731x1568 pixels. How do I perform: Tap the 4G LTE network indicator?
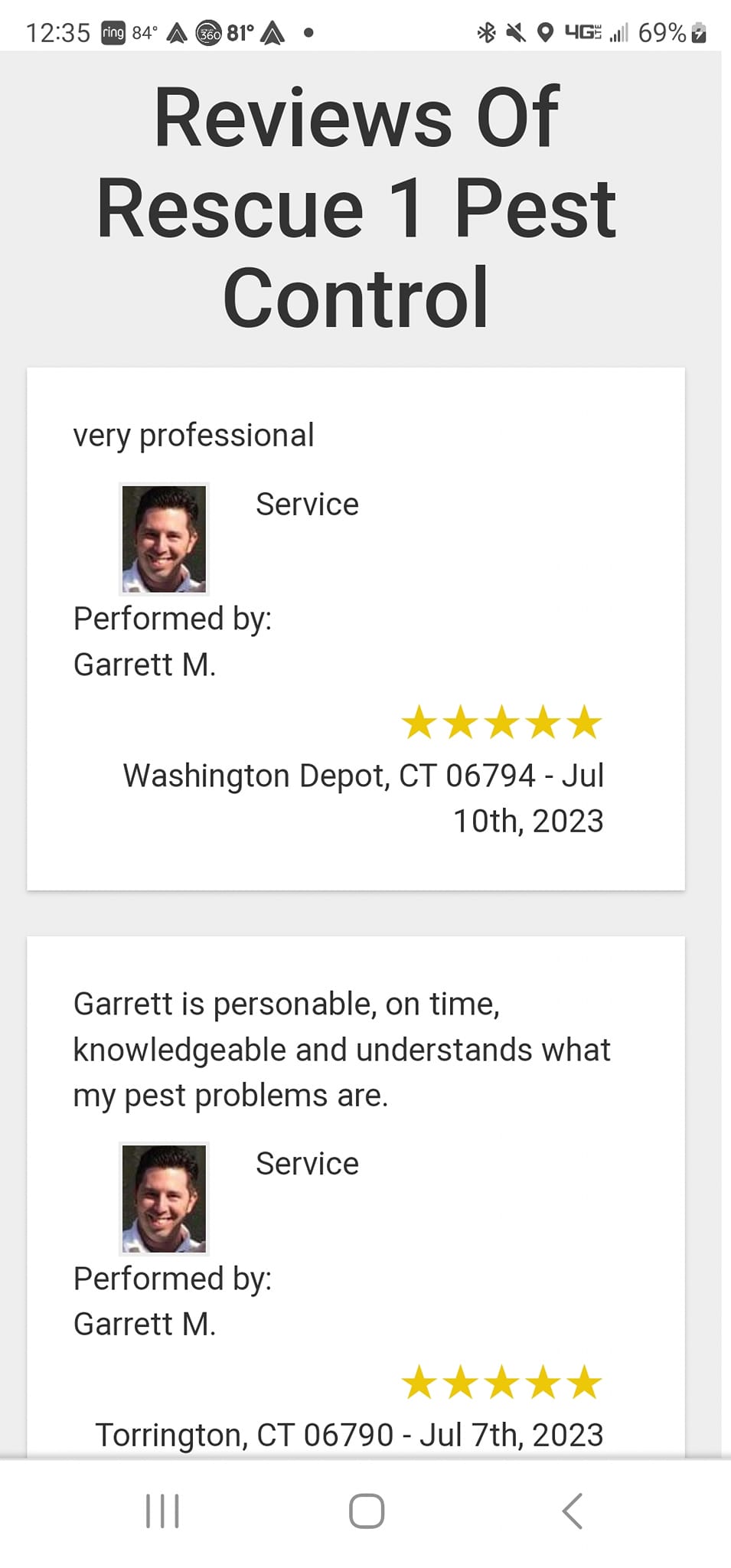(x=583, y=33)
